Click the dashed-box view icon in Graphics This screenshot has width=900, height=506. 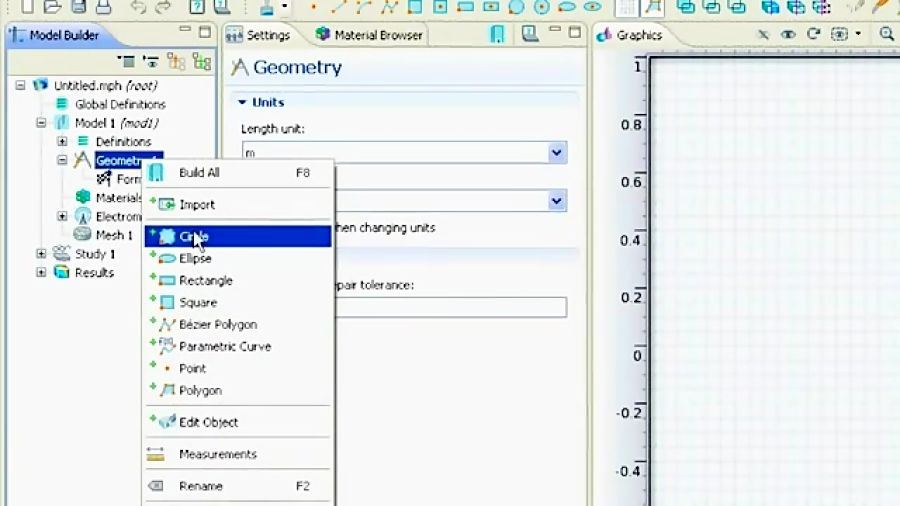point(839,34)
